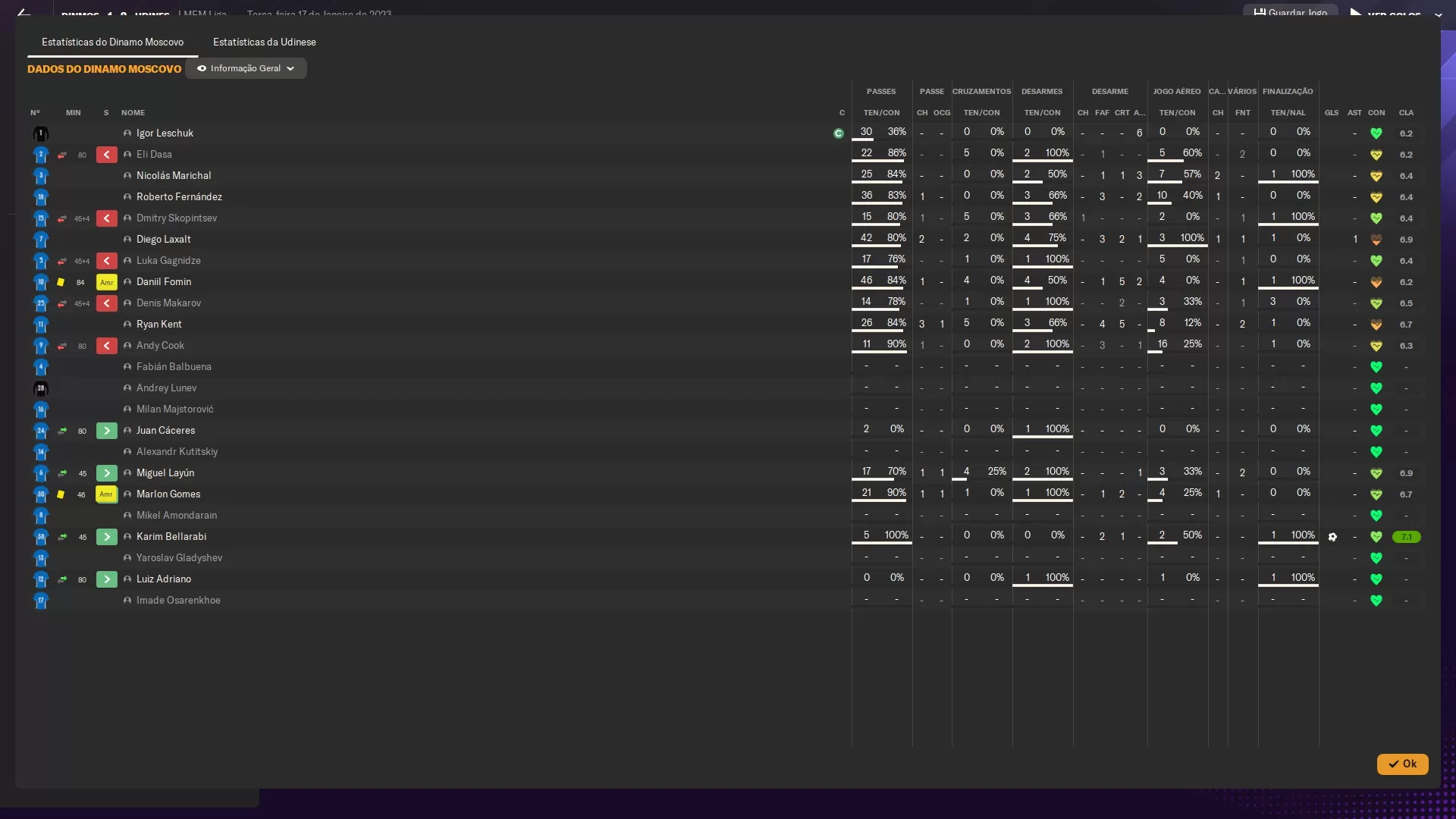Image resolution: width=1456 pixels, height=819 pixels.
Task: Open Igor Leschuk player profile
Action: (x=165, y=133)
